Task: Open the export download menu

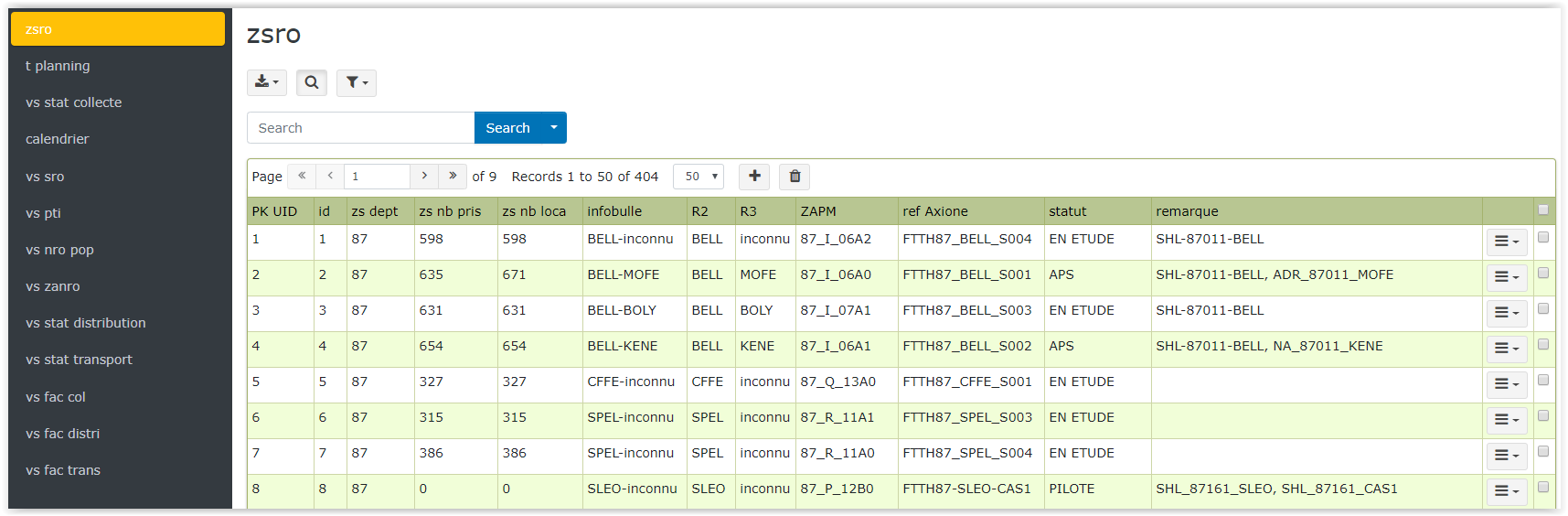Action: point(266,82)
